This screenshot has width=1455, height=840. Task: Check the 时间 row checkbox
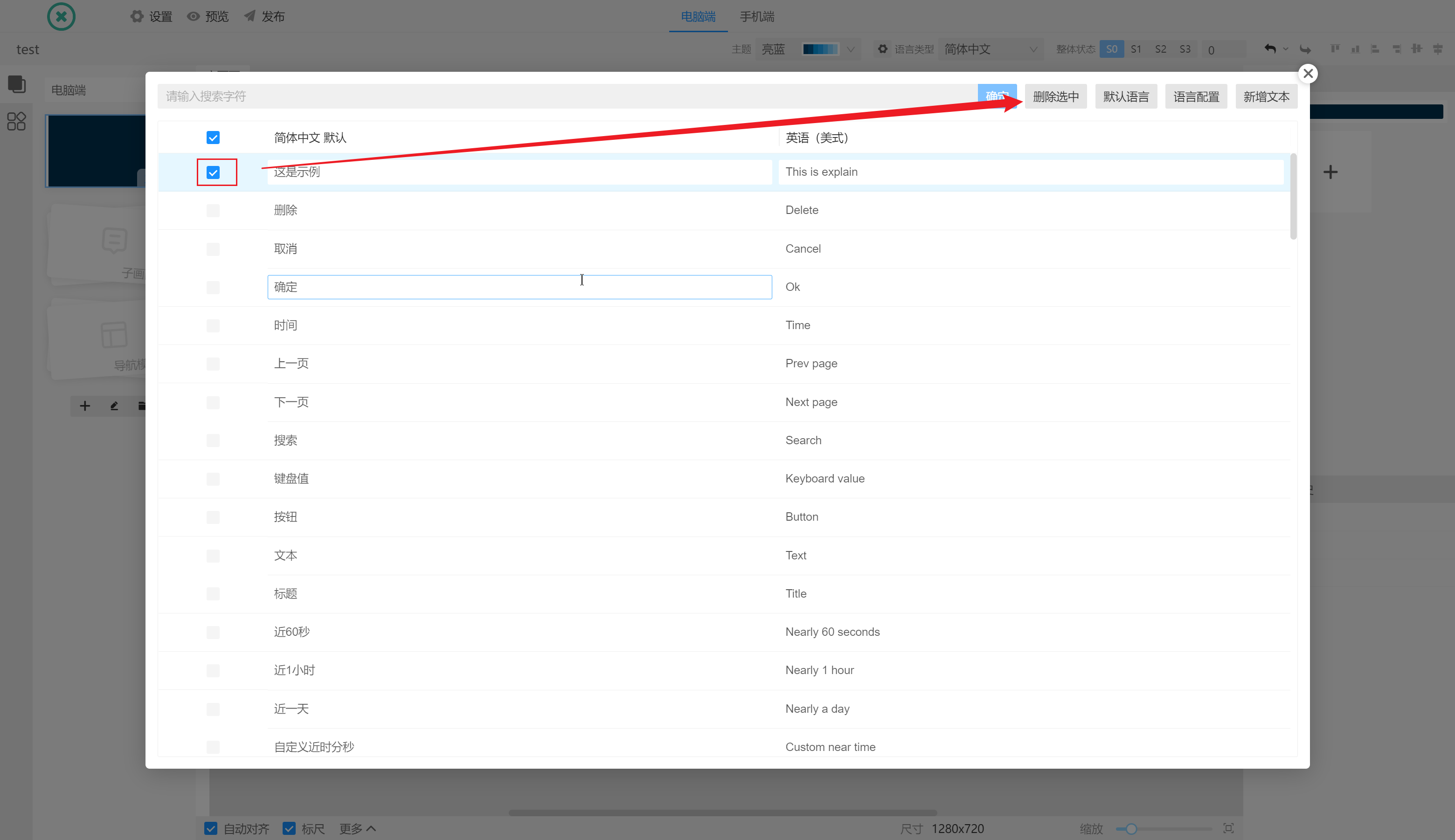[x=213, y=326]
